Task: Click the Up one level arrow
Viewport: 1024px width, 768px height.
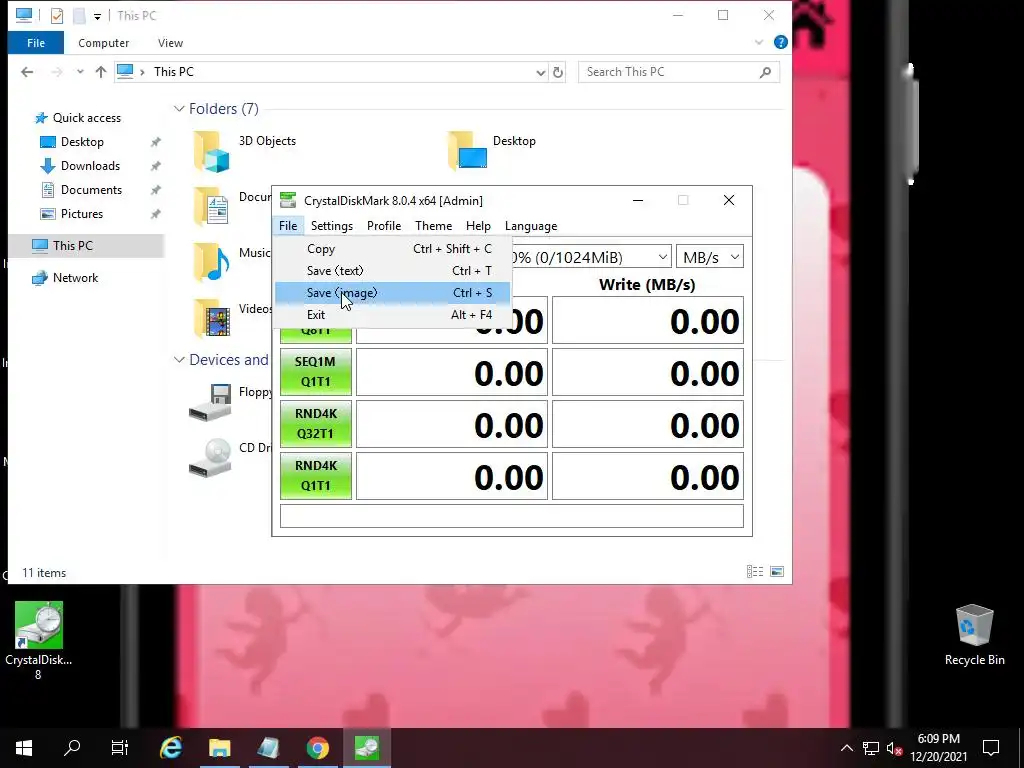Action: pyautogui.click(x=101, y=72)
